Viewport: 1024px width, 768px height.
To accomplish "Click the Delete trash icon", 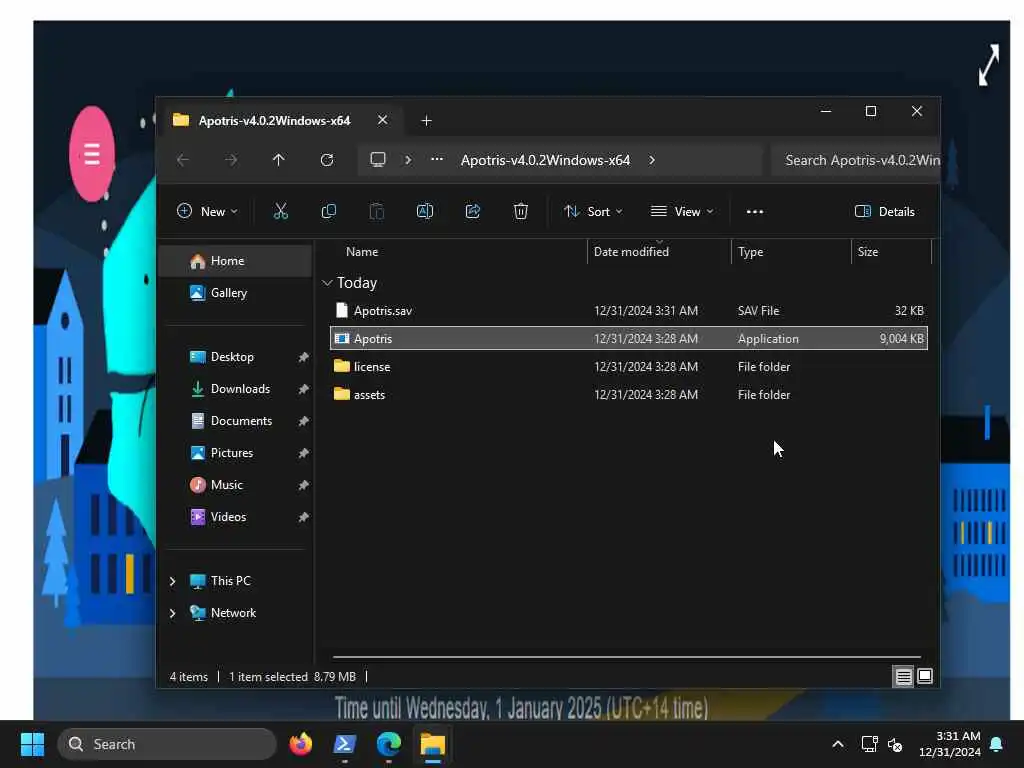I will point(520,211).
